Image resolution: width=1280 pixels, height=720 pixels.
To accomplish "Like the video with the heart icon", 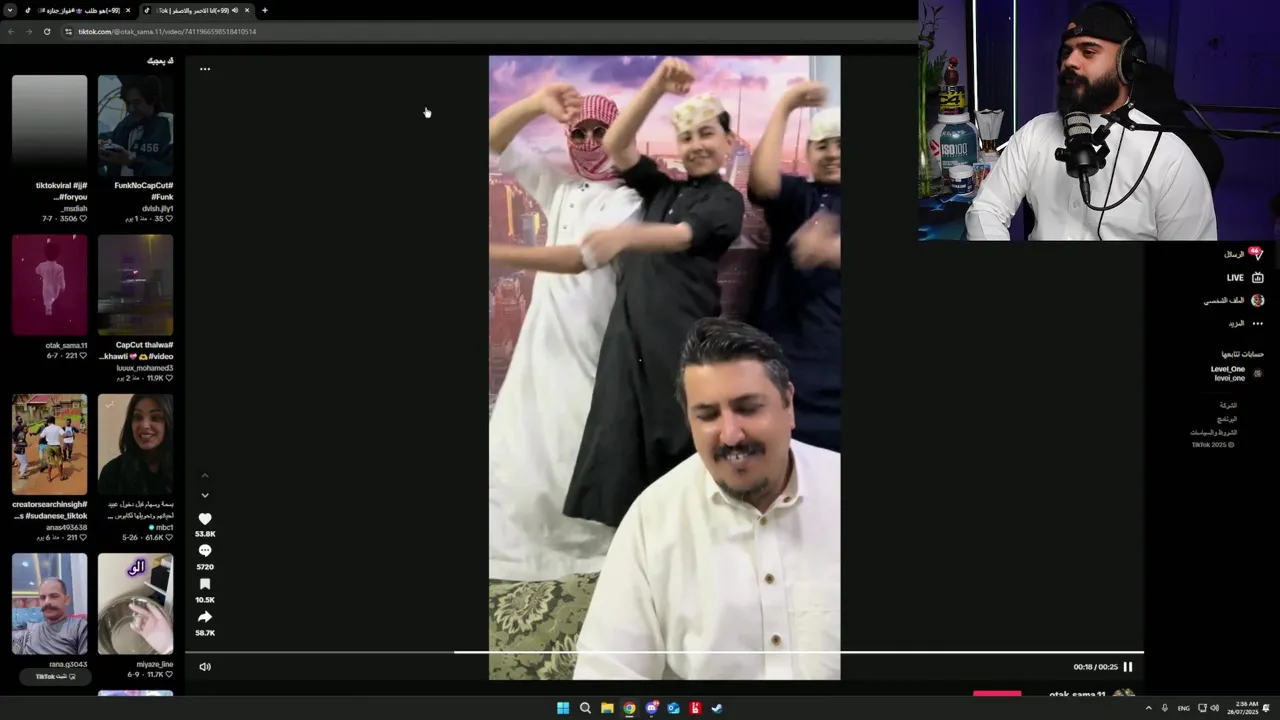I will [x=205, y=519].
